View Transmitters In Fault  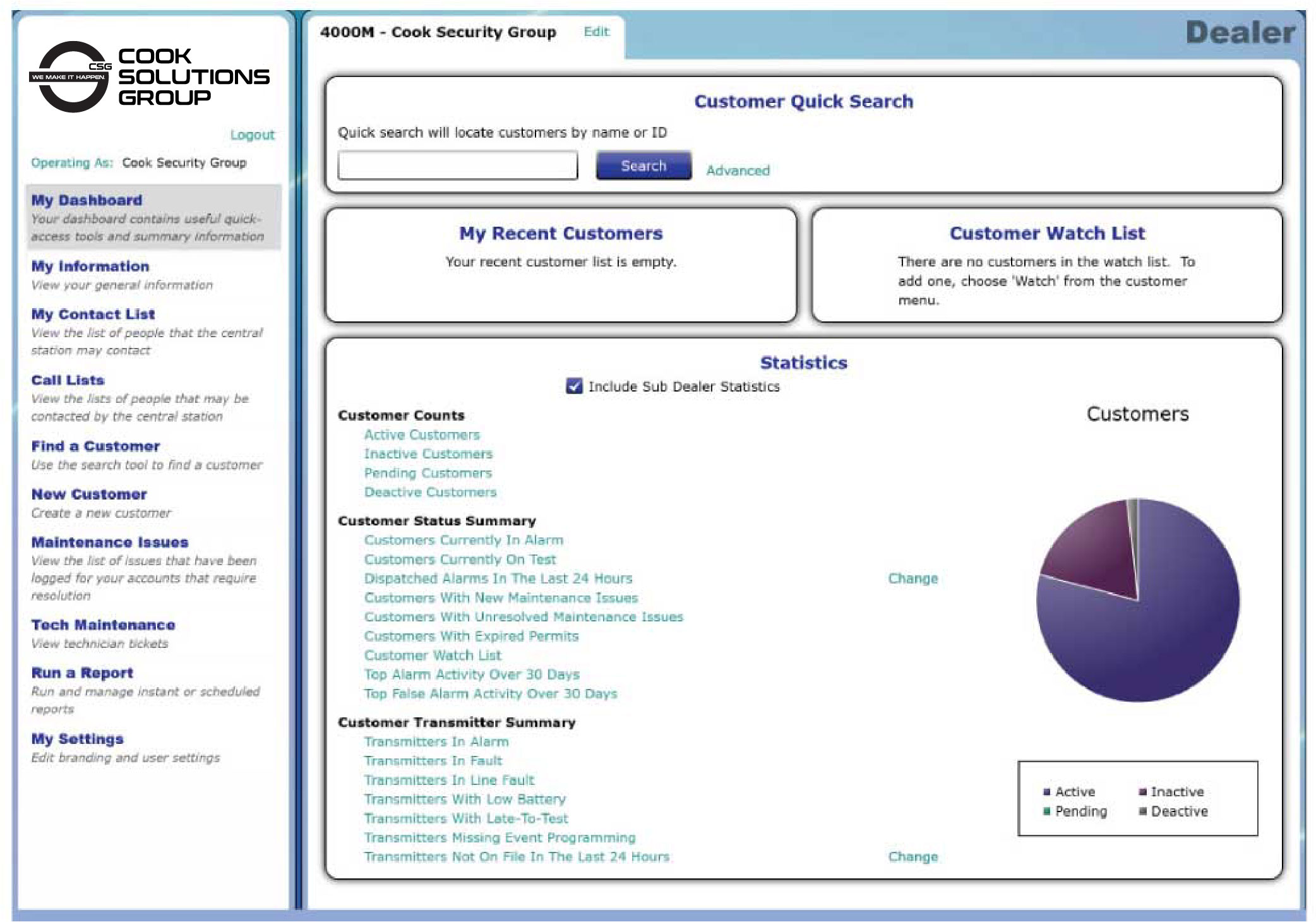(x=433, y=761)
